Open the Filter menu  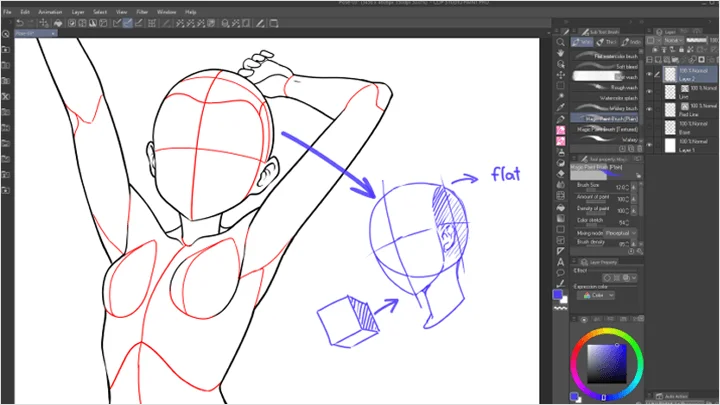(x=142, y=12)
